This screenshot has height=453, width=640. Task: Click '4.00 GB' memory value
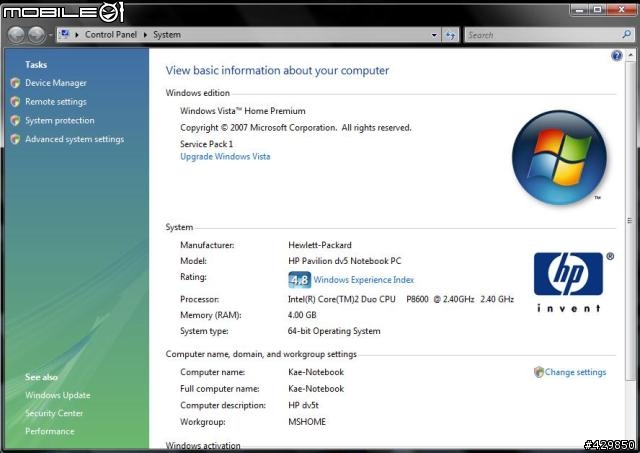(302, 315)
